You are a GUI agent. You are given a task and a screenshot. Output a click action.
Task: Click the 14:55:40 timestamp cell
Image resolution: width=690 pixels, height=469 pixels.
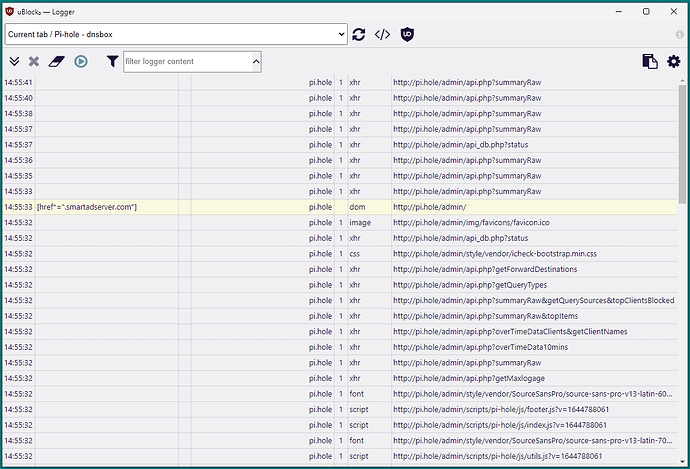tap(18, 98)
